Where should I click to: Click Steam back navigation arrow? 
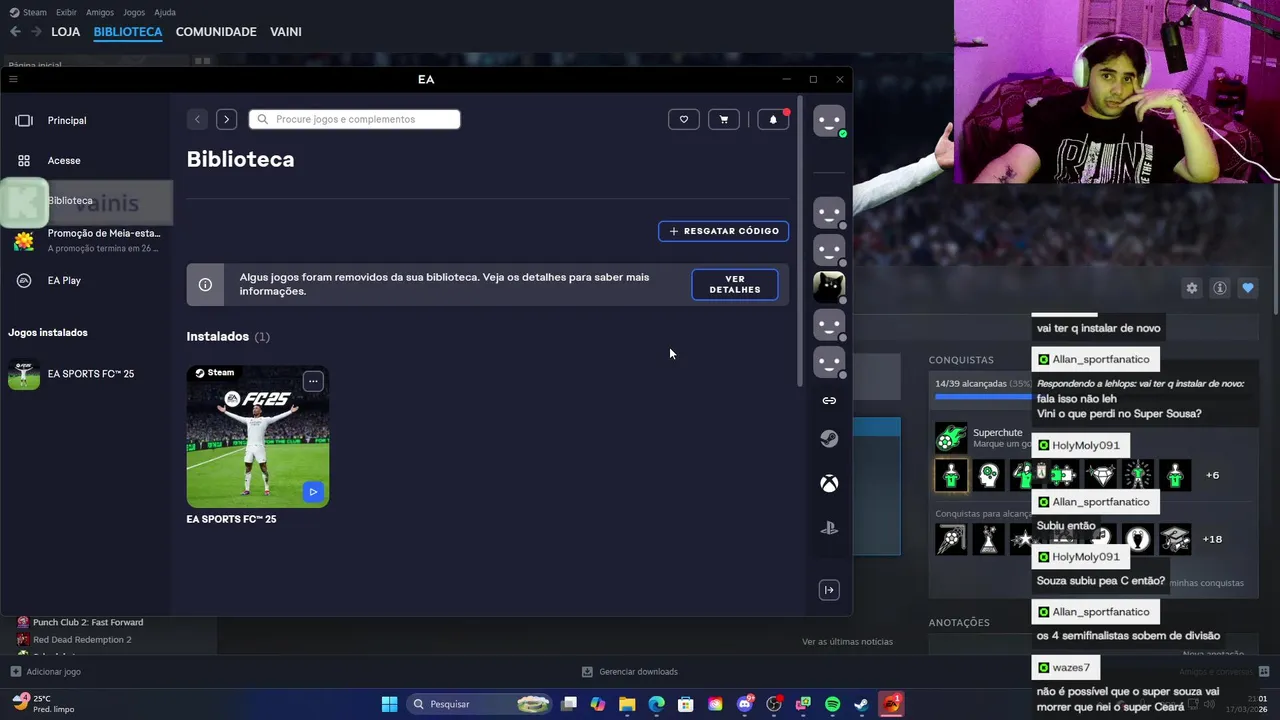15,32
